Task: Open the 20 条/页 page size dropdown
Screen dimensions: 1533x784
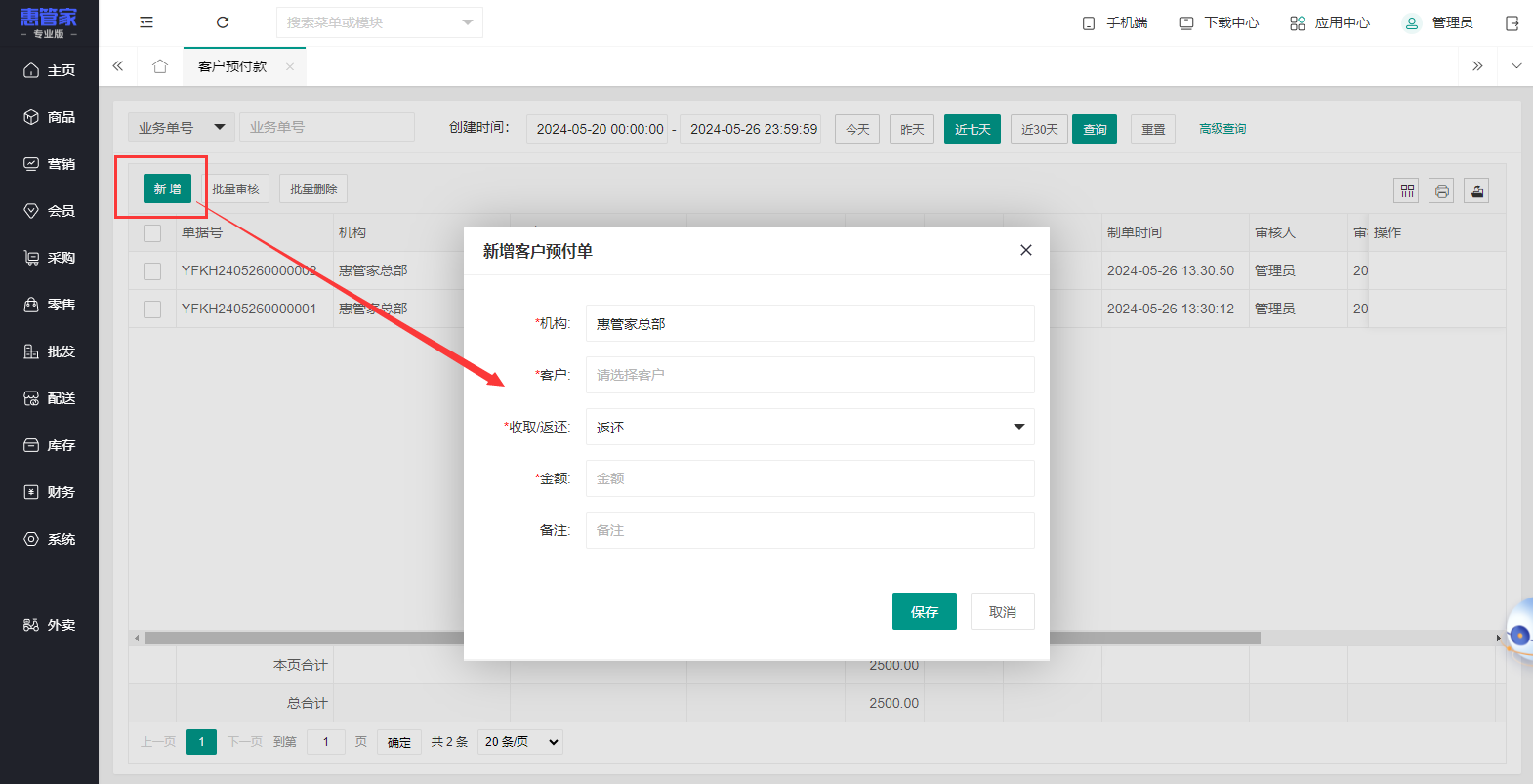Action: point(520,742)
